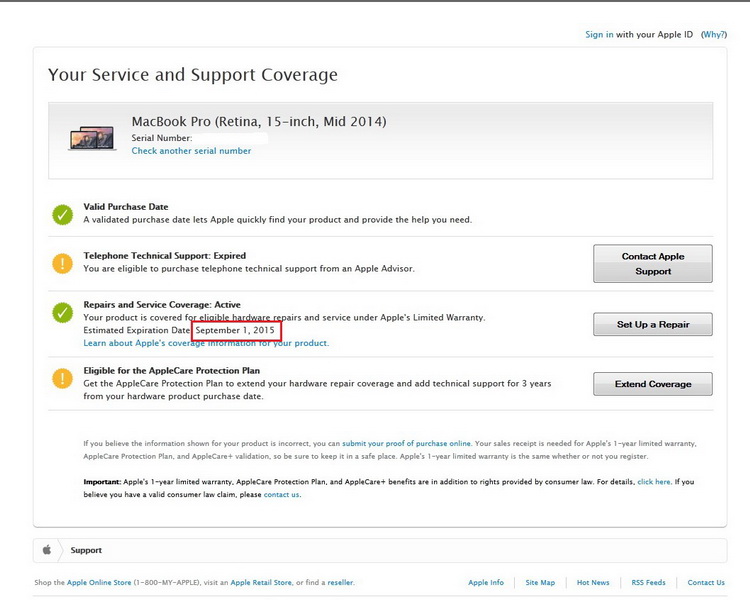Image resolution: width=750 pixels, height=600 pixels.
Task: Open the Site Map footer link
Action: 540,582
